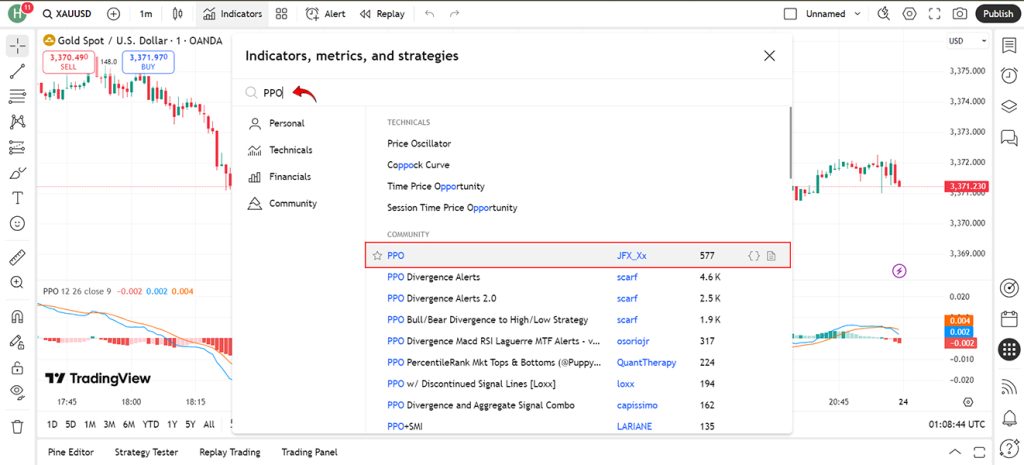Open the USD currency dropdown
1024x465 pixels.
968,40
